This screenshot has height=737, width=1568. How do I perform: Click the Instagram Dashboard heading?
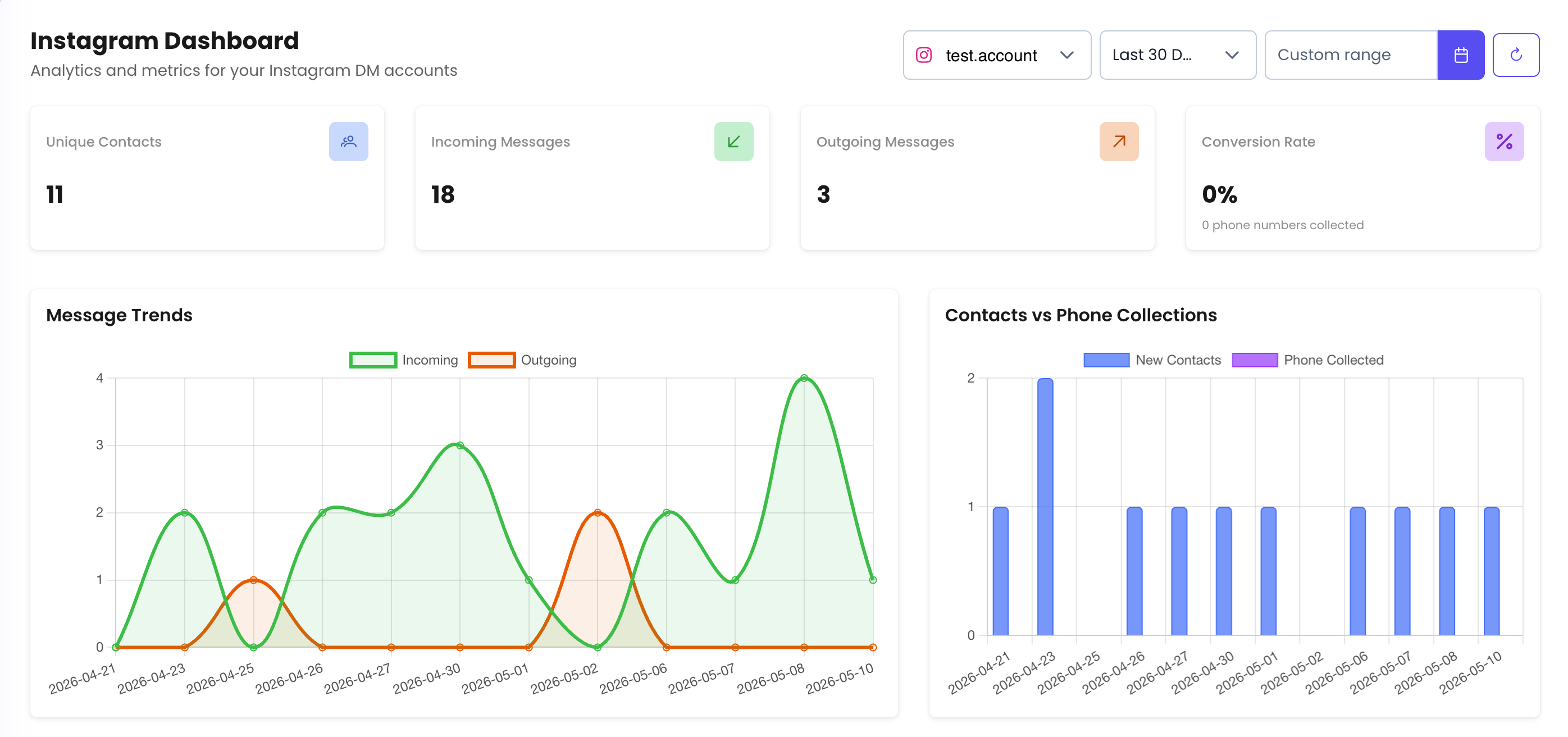click(x=165, y=41)
